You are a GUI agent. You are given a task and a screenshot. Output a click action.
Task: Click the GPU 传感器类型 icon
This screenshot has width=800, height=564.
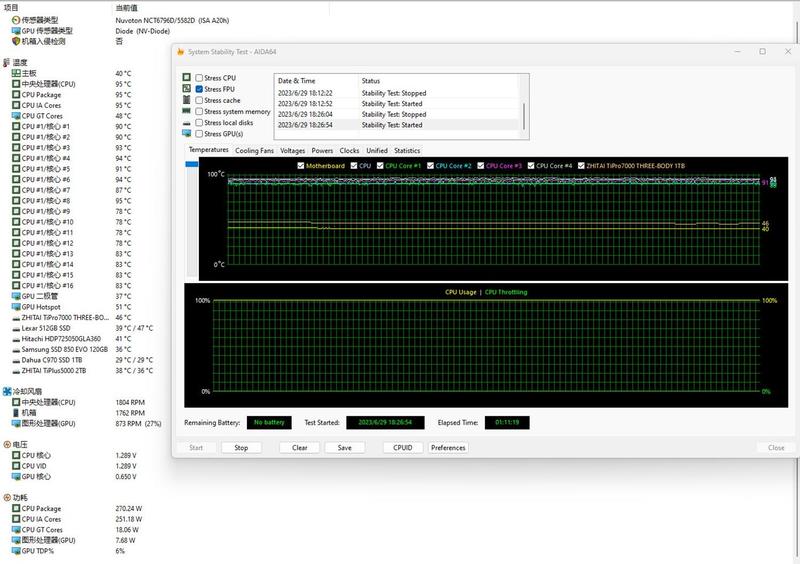(x=16, y=31)
